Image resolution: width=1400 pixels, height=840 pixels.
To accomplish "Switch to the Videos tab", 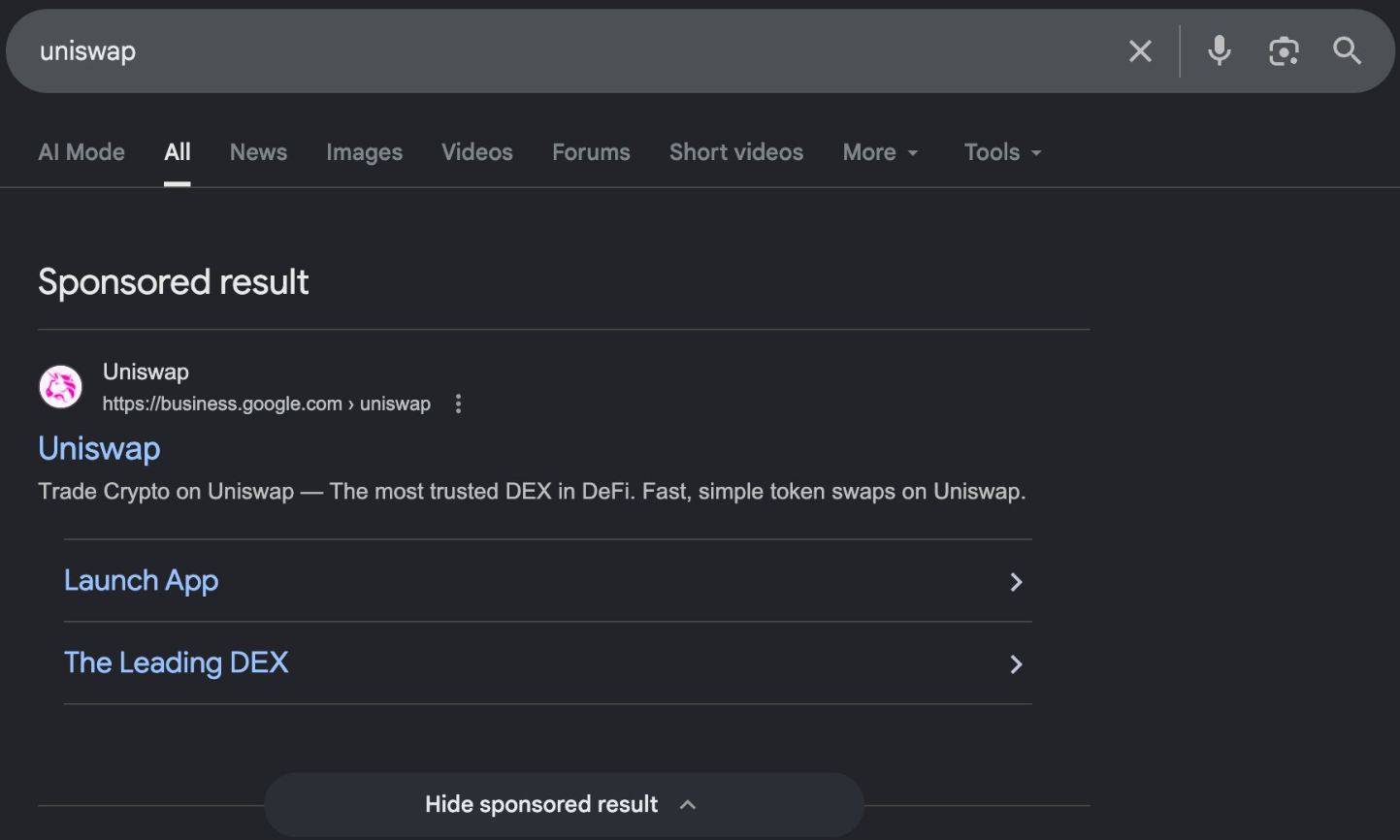I will pyautogui.click(x=477, y=152).
